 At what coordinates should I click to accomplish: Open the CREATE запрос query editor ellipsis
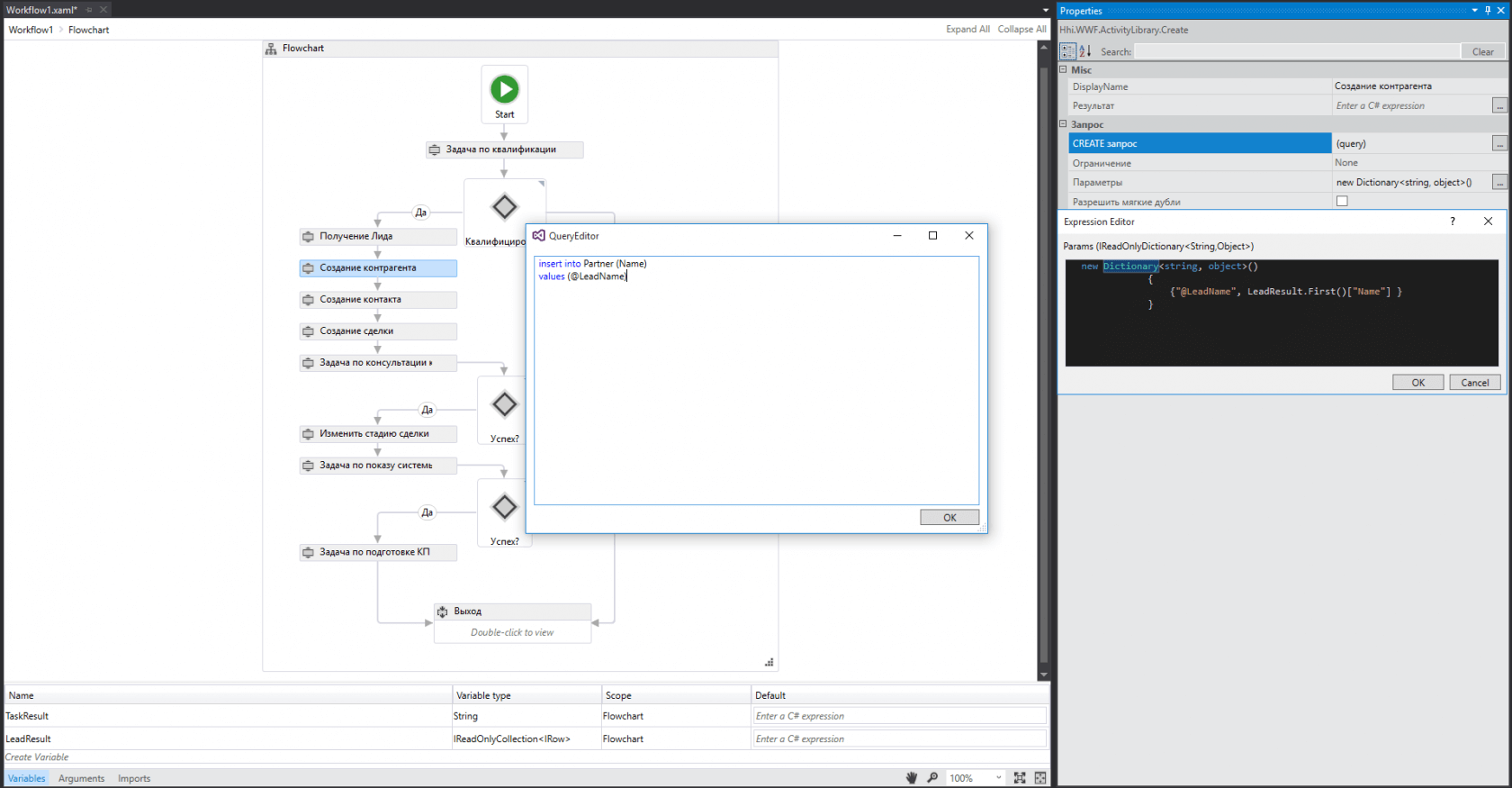tap(1499, 143)
